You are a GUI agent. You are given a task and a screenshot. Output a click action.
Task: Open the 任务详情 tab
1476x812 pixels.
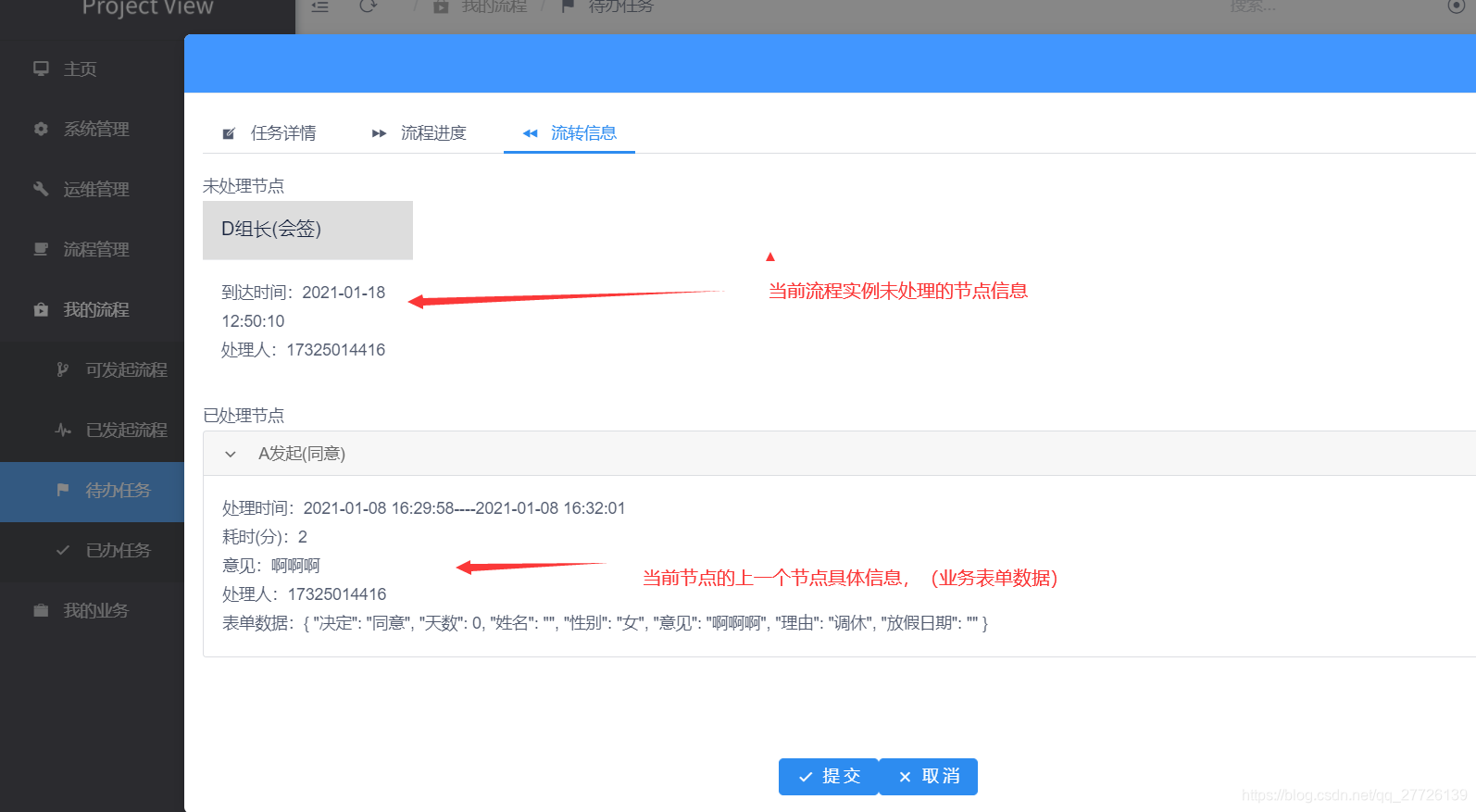(269, 133)
